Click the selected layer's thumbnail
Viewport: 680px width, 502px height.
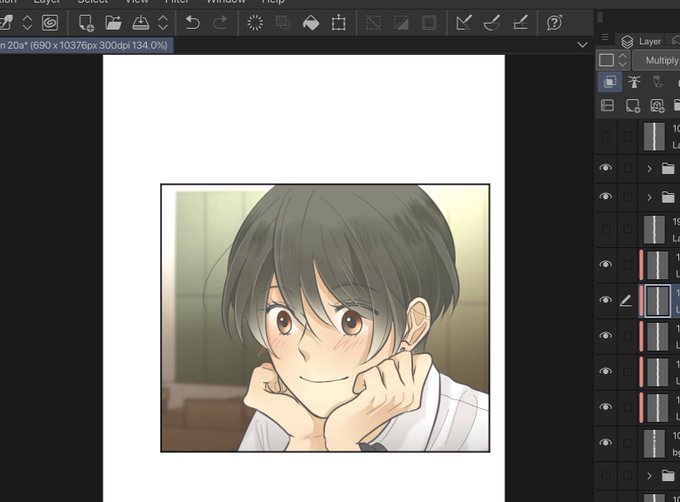[x=657, y=300]
